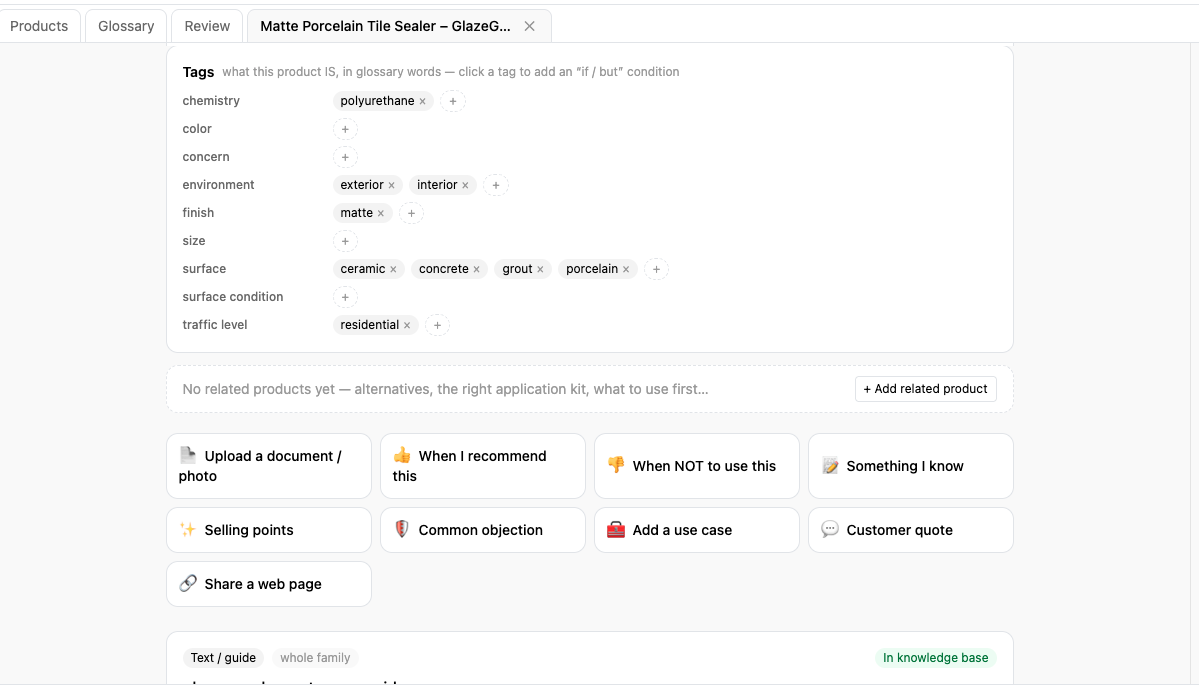The image size is (1199, 685).
Task: Click Share a web page
Action: [269, 584]
